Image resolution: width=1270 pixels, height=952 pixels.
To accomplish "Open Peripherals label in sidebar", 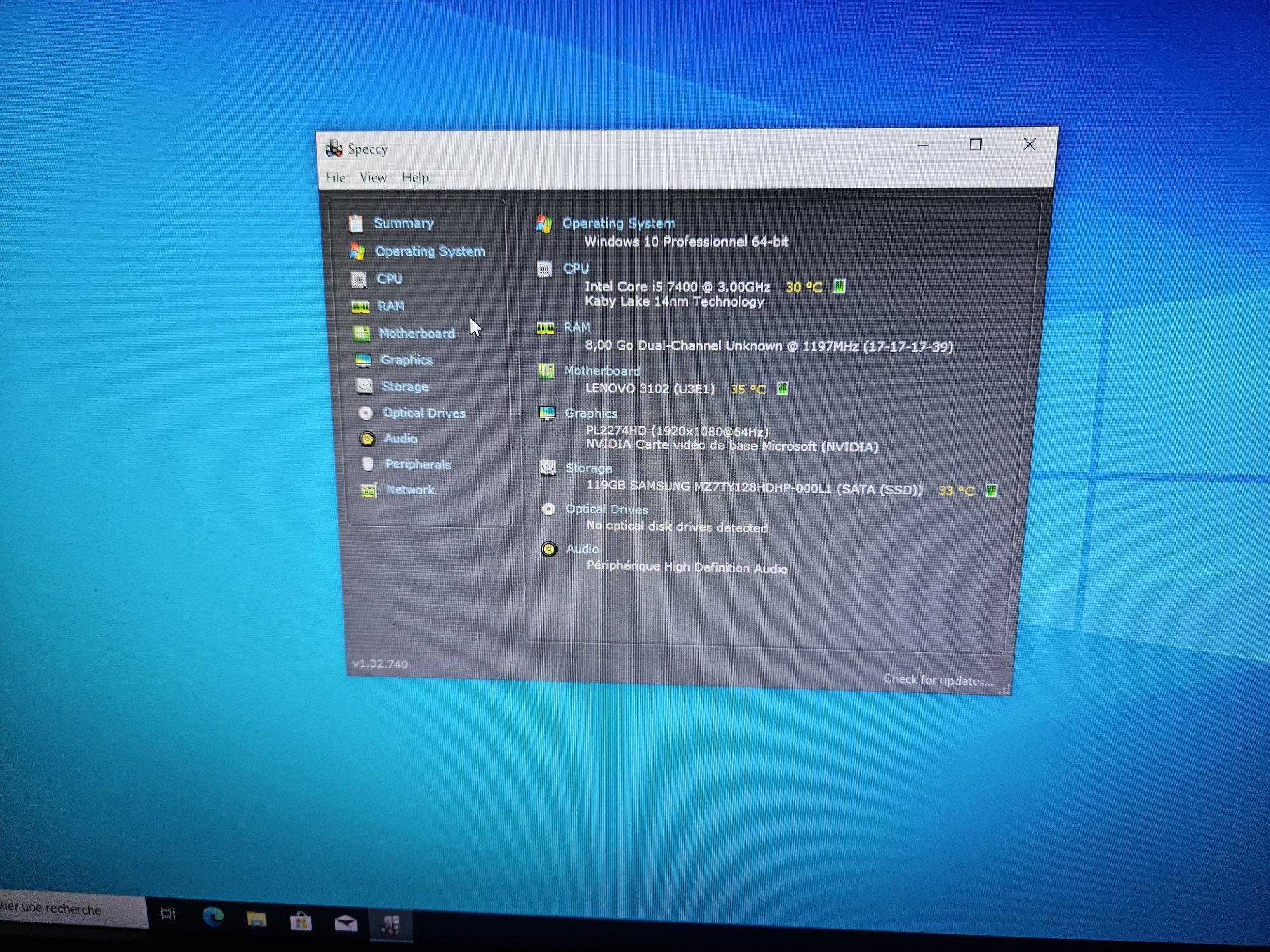I will point(418,465).
